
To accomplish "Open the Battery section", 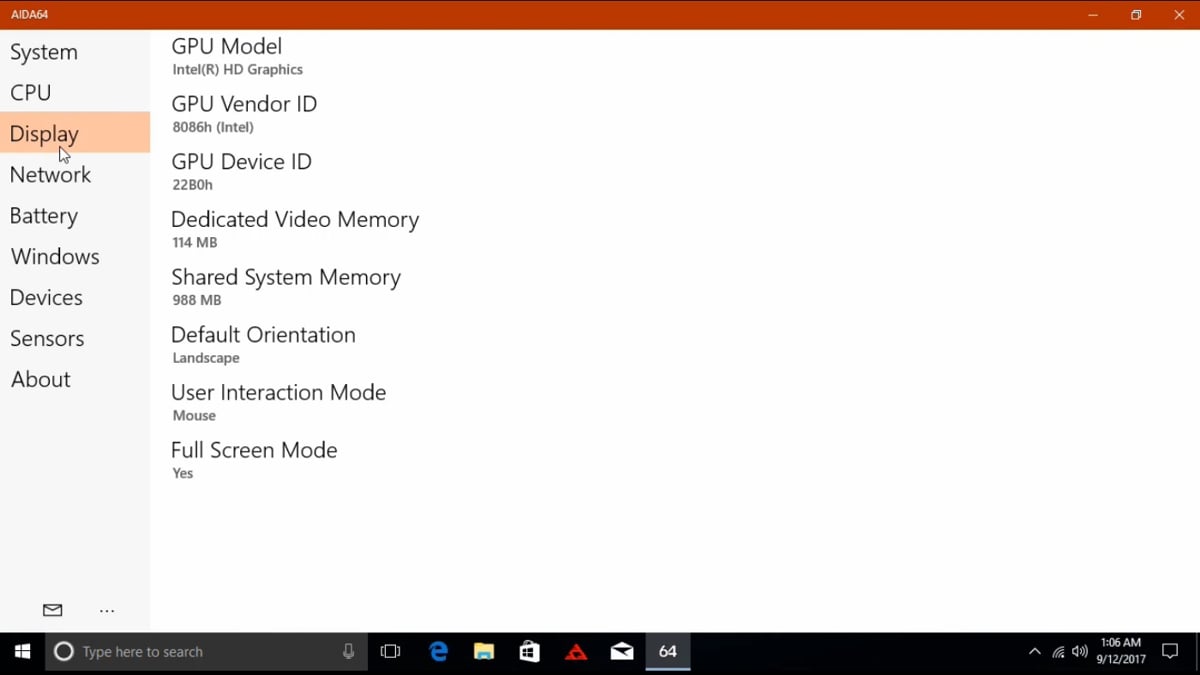I will click(x=75, y=216).
